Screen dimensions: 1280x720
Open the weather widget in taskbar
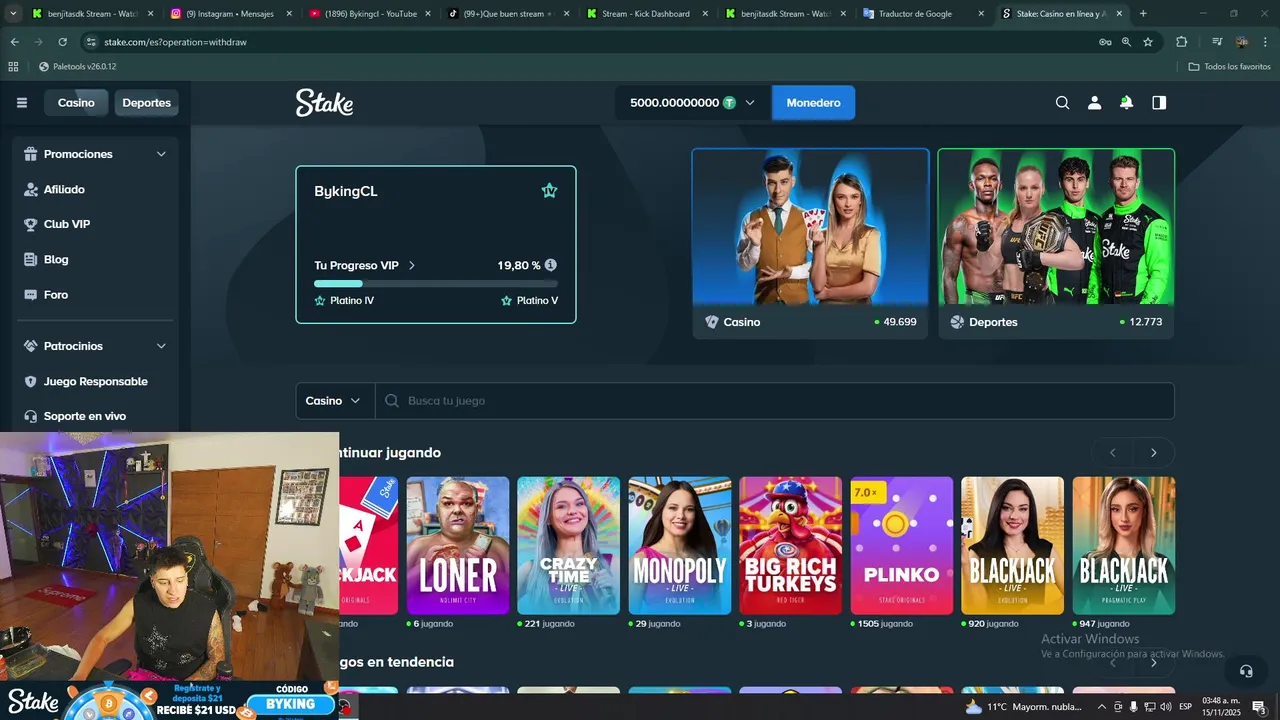pyautogui.click(x=1024, y=707)
